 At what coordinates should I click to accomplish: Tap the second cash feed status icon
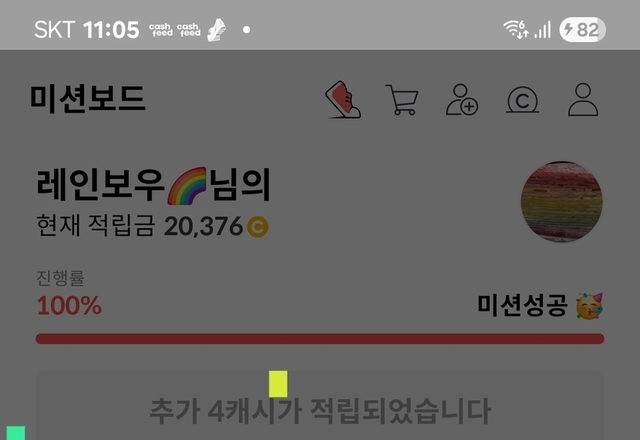coord(189,30)
